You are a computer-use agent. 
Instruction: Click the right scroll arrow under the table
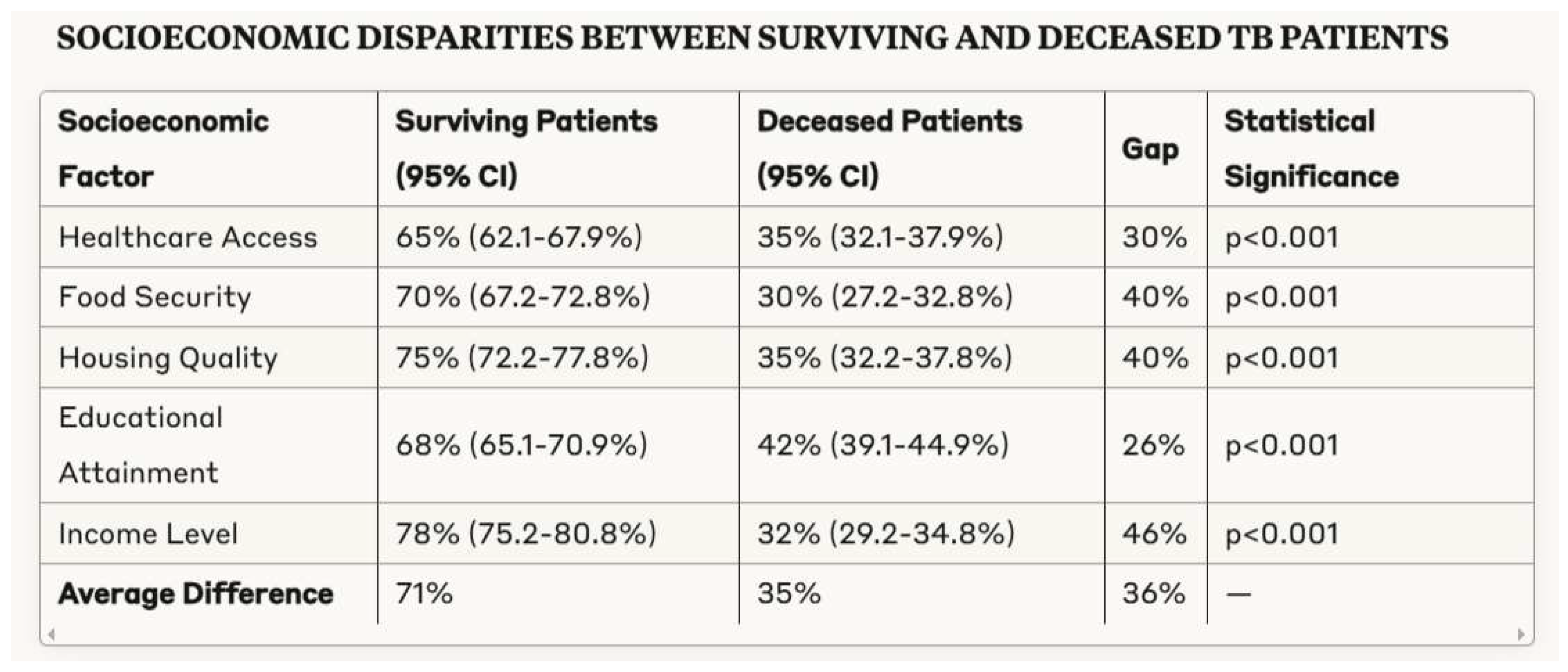pyautogui.click(x=1521, y=634)
